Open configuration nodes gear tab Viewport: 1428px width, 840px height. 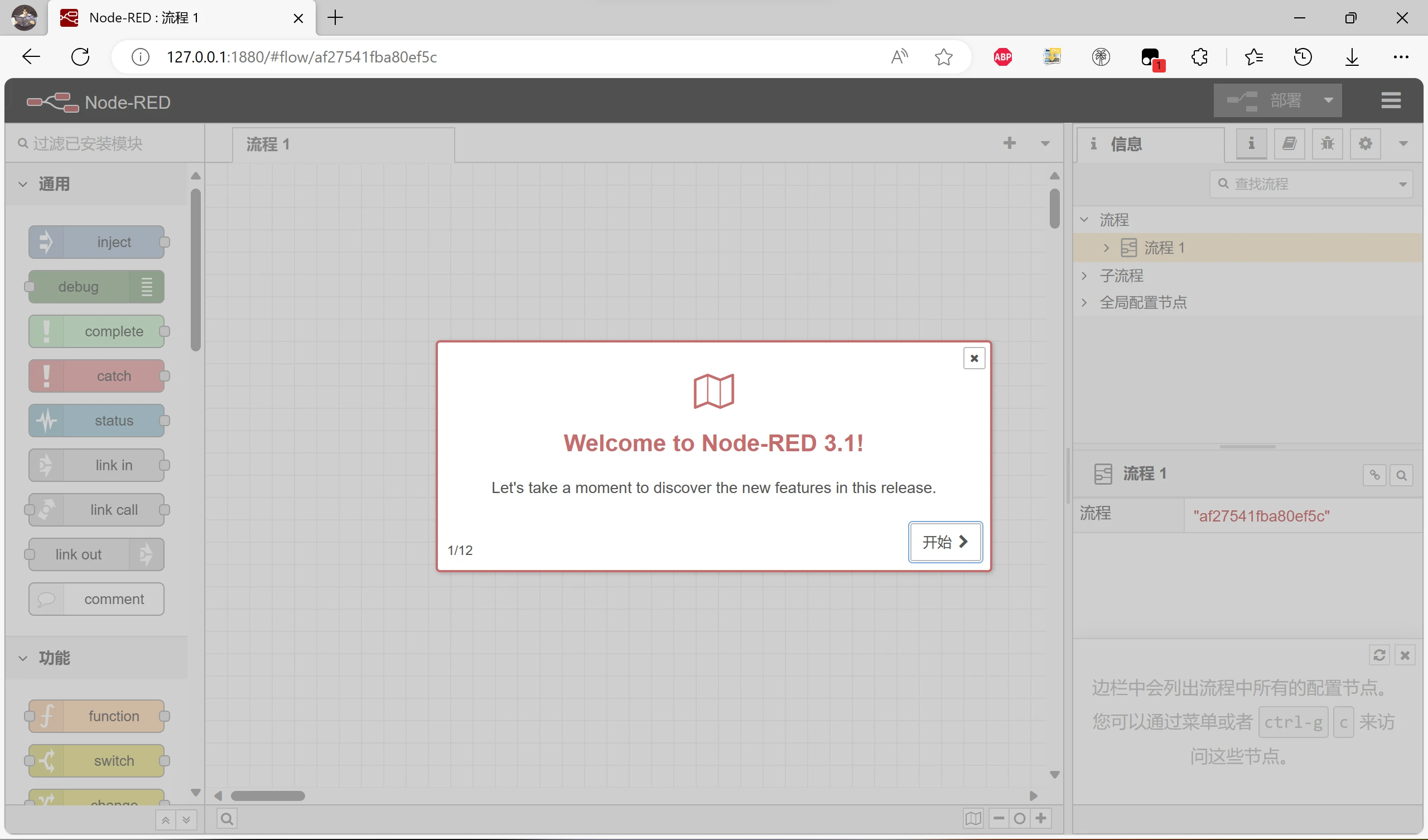(1365, 144)
